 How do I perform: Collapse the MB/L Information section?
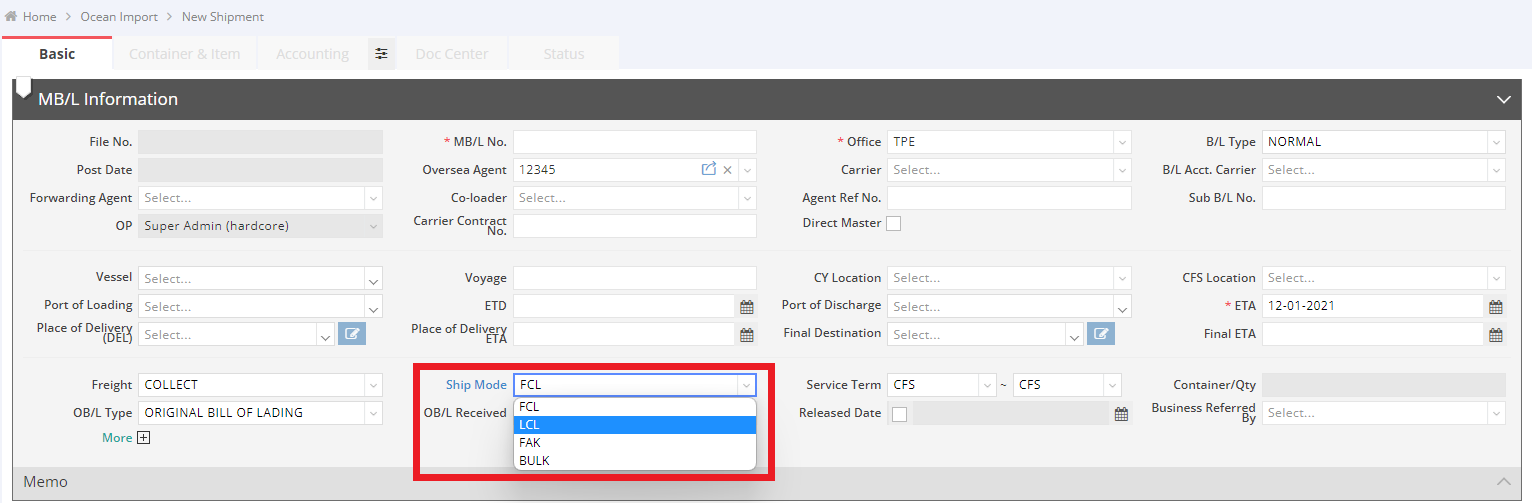point(1502,100)
